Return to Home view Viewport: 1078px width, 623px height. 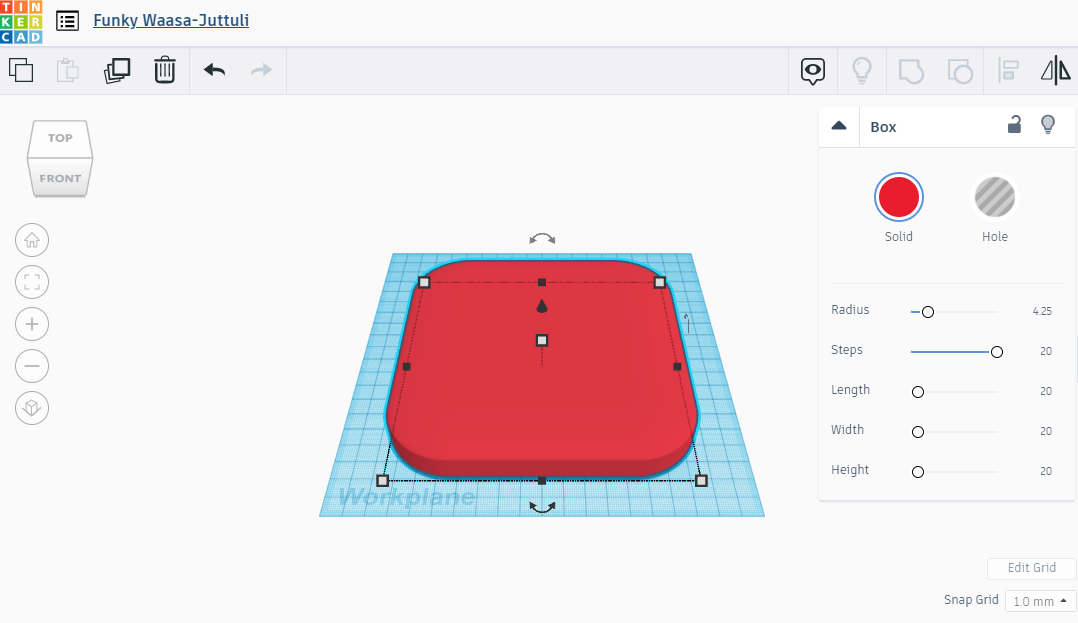(x=32, y=240)
